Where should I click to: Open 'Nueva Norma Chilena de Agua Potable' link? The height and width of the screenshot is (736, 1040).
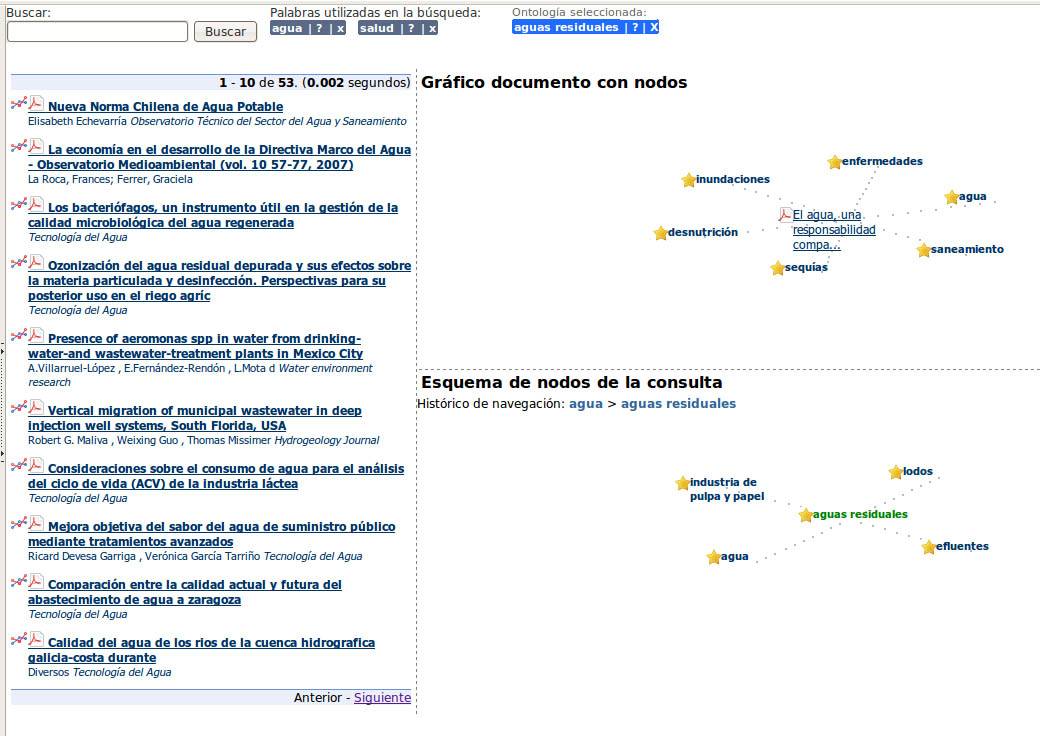pyautogui.click(x=165, y=107)
